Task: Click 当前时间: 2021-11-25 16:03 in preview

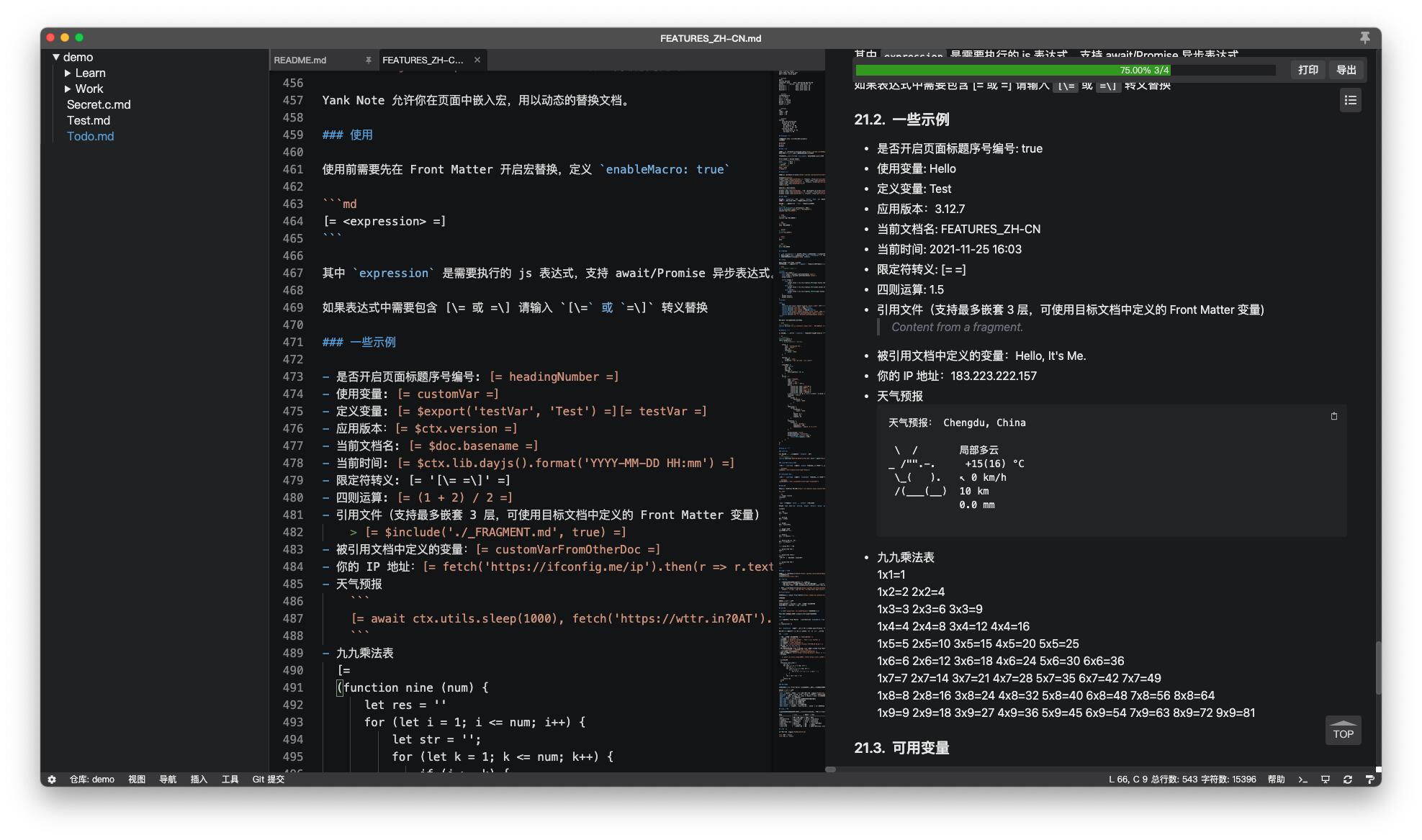Action: [949, 249]
